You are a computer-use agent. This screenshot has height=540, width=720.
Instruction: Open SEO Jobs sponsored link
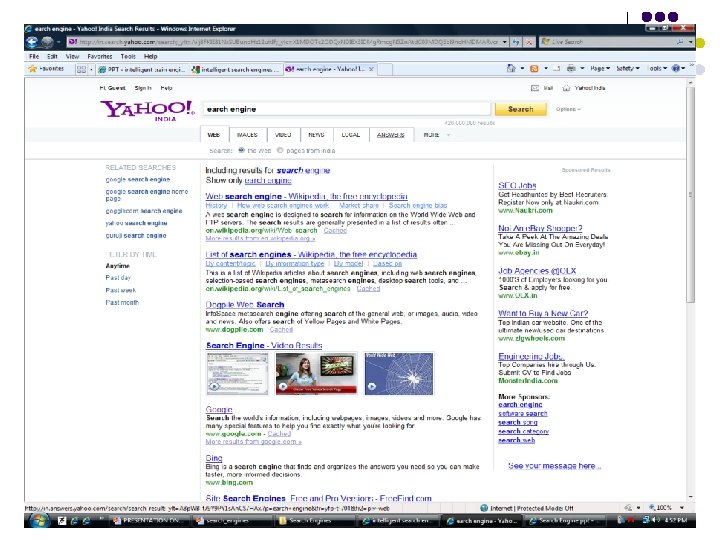[x=517, y=185]
